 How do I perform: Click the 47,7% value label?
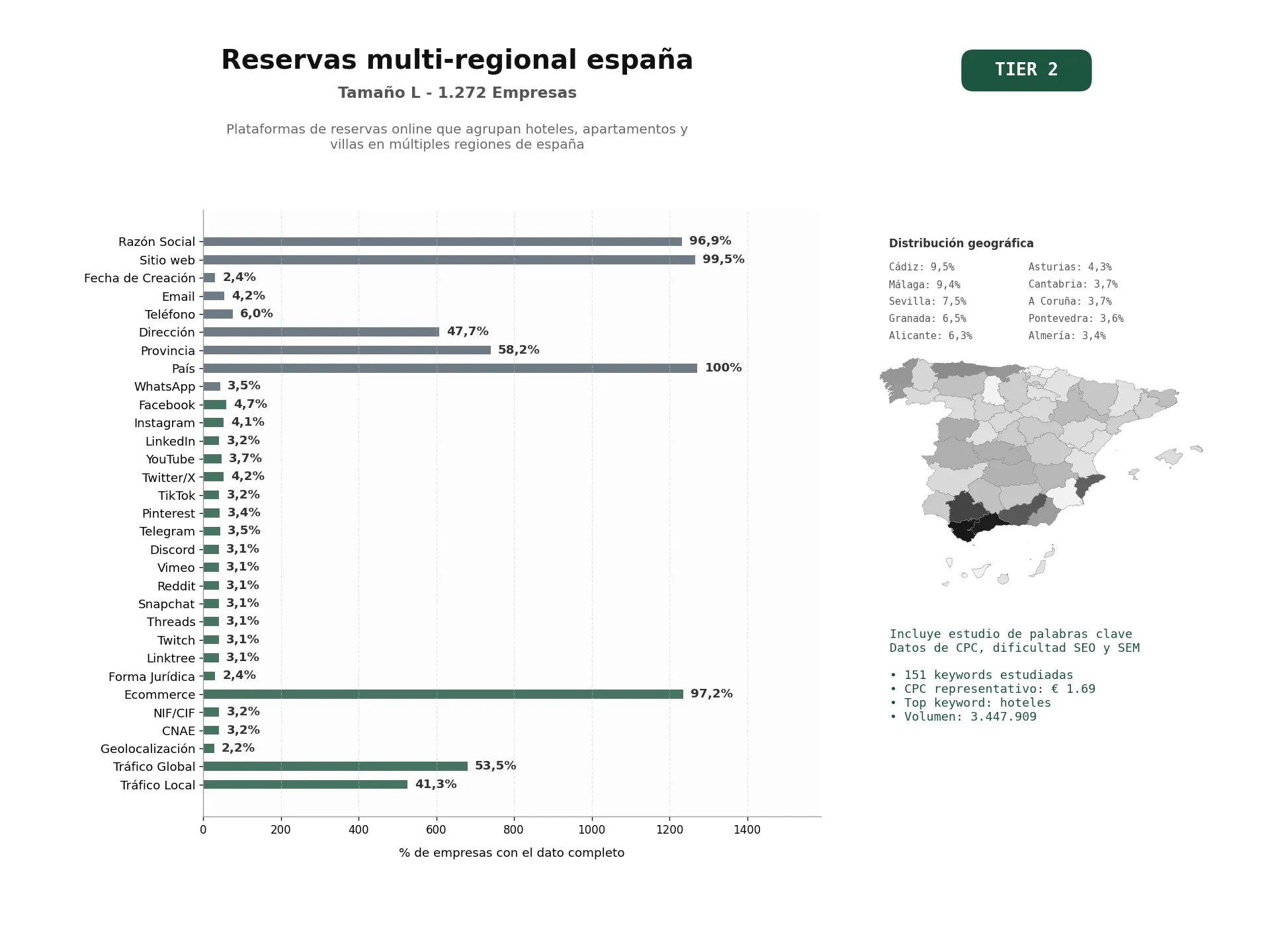pyautogui.click(x=468, y=331)
